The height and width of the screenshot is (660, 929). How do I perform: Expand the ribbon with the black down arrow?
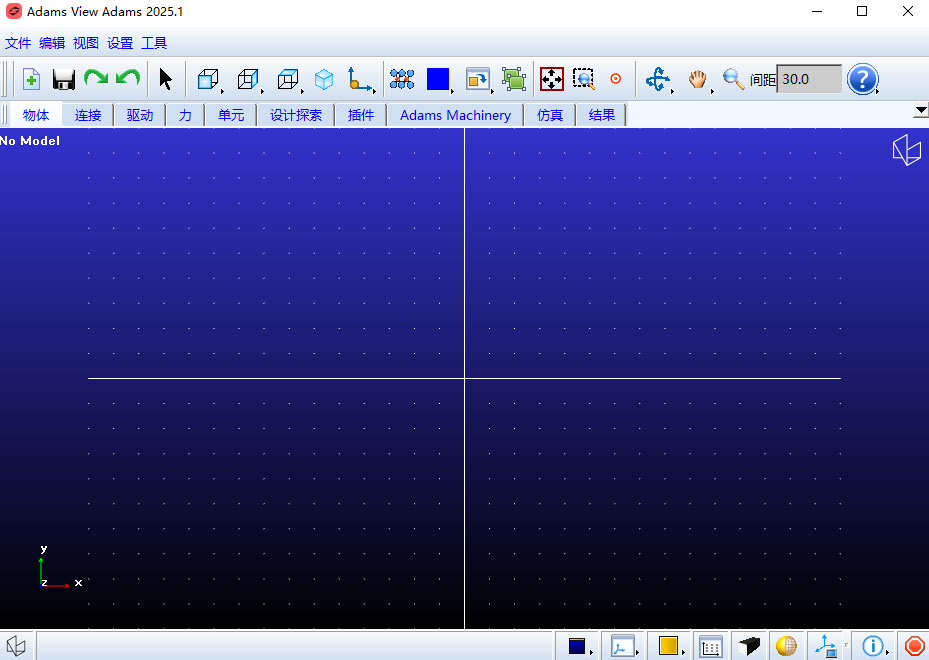coord(921,110)
